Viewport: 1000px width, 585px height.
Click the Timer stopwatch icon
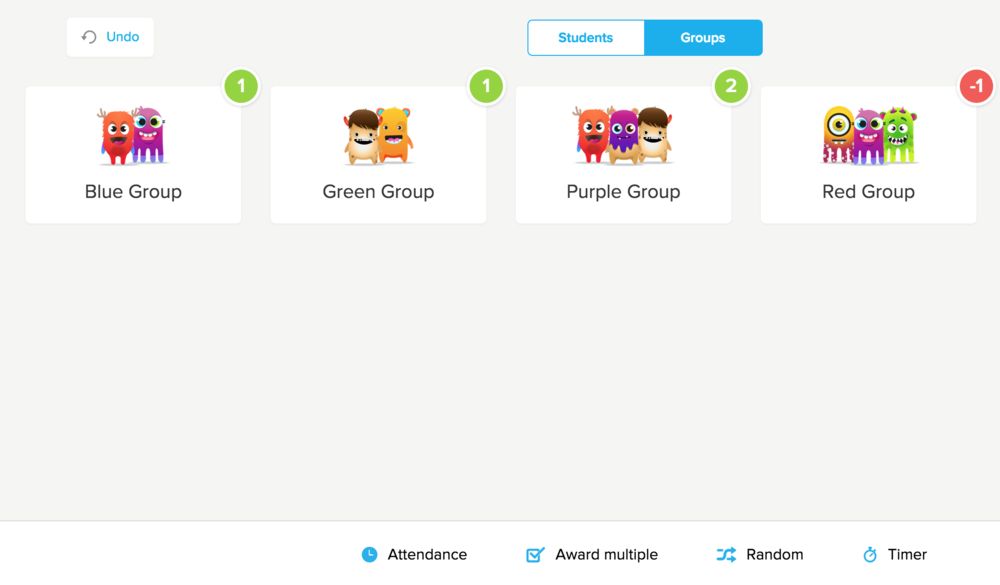pyautogui.click(x=870, y=554)
